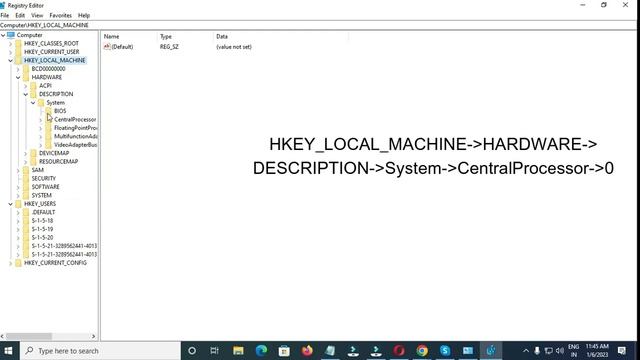Expand HKEY_CLASSES_ROOT key
Viewport: 640px width, 360px height.
[x=11, y=43]
